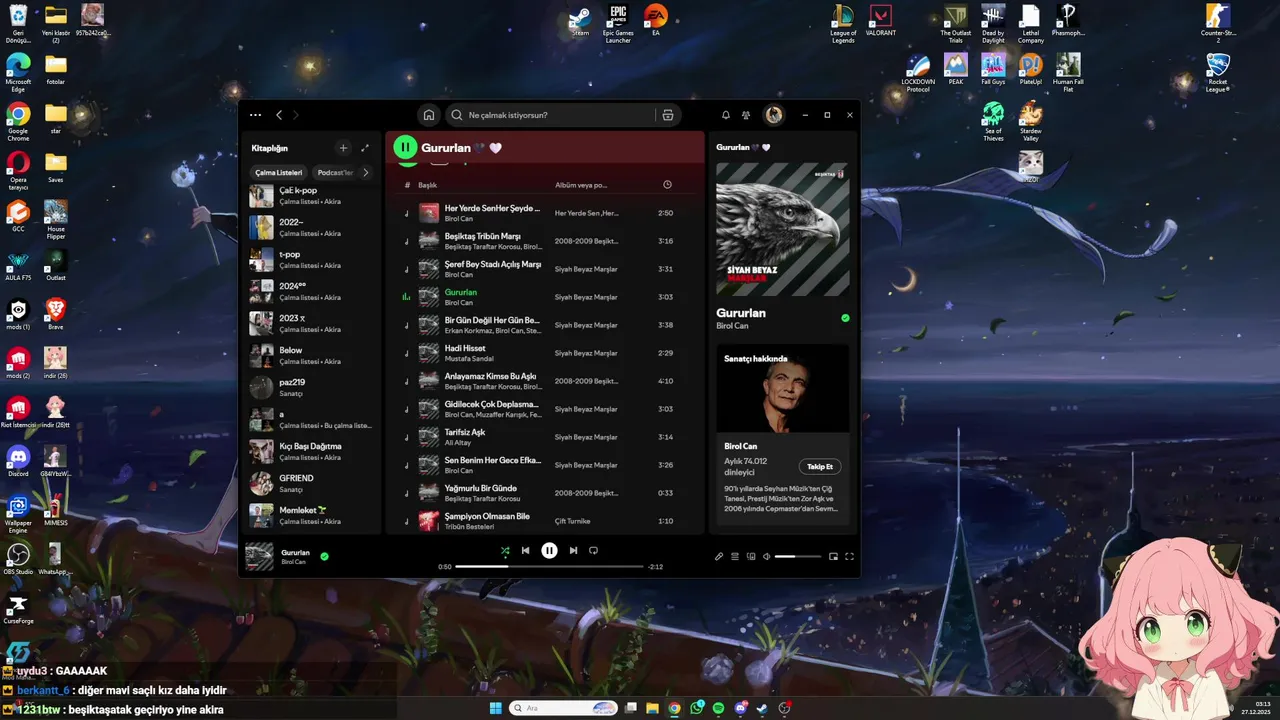Image resolution: width=1280 pixels, height=720 pixels.
Task: Create new playlist with plus icon
Action: coord(343,148)
